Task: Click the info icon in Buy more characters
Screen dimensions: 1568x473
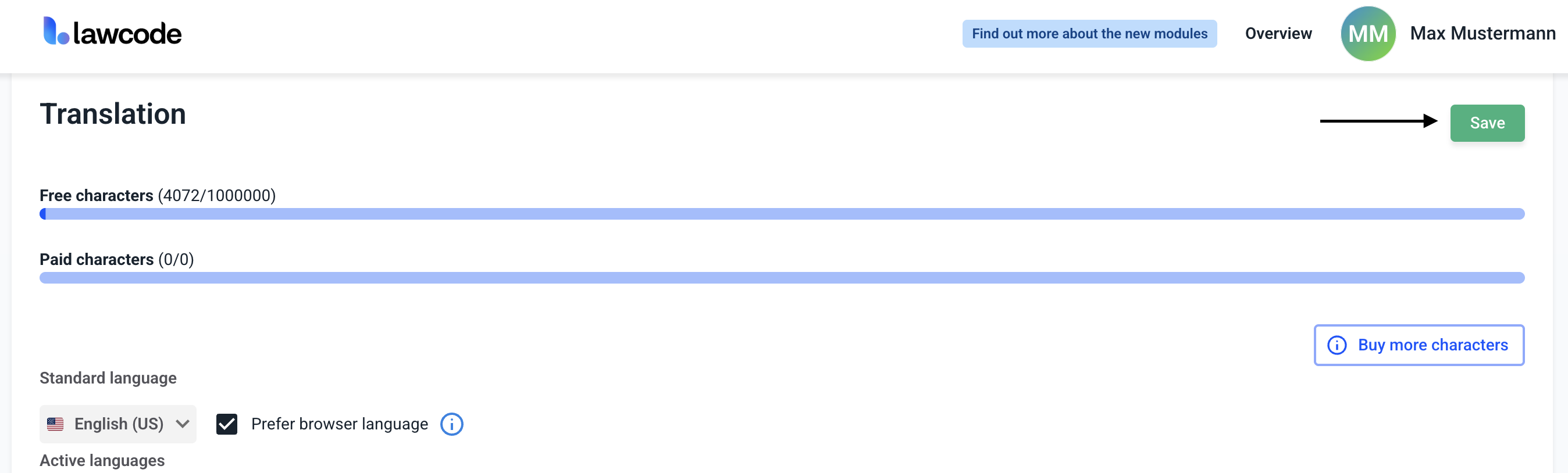Action: [1337, 345]
